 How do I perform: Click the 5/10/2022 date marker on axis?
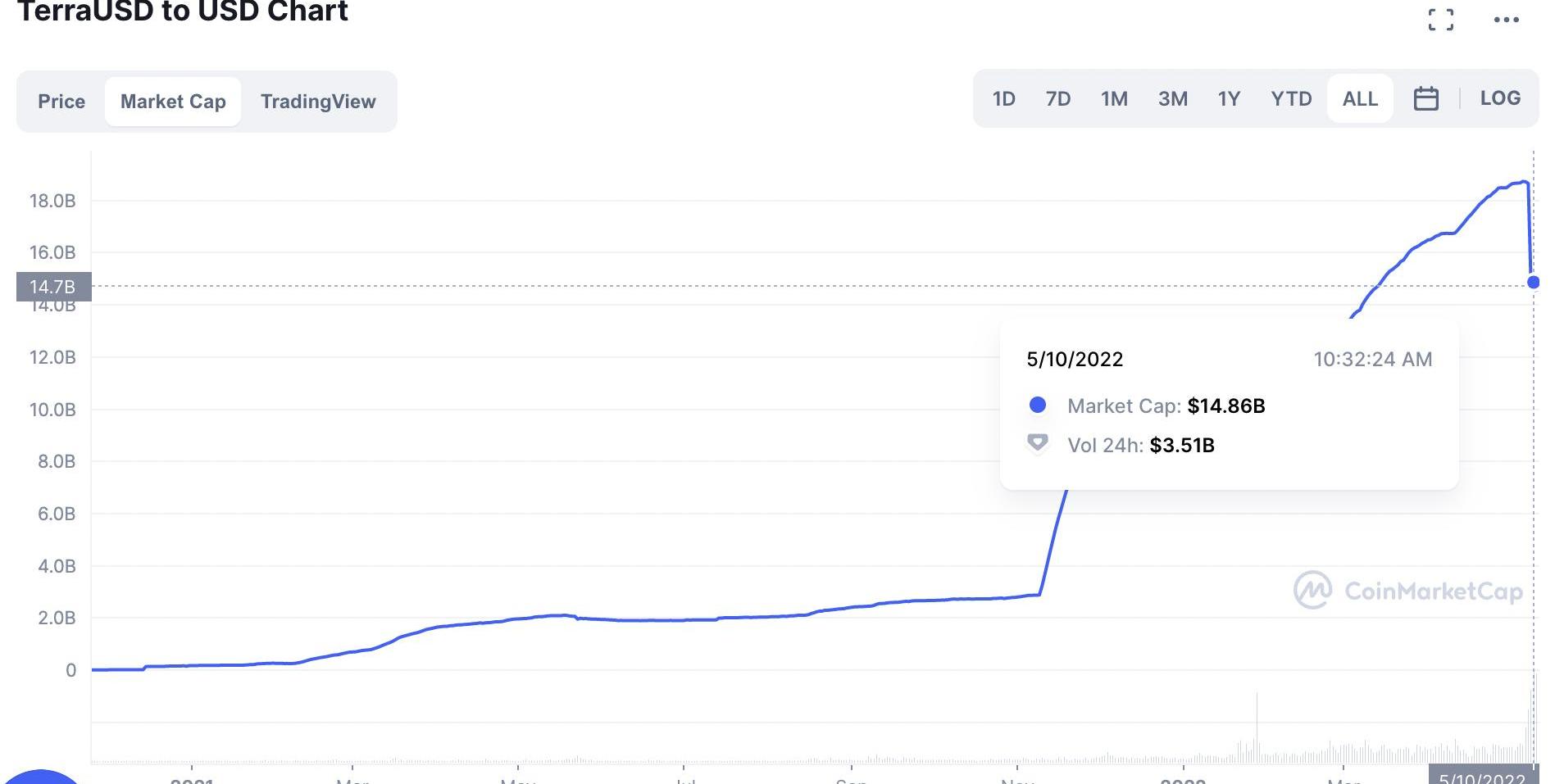(x=1481, y=776)
